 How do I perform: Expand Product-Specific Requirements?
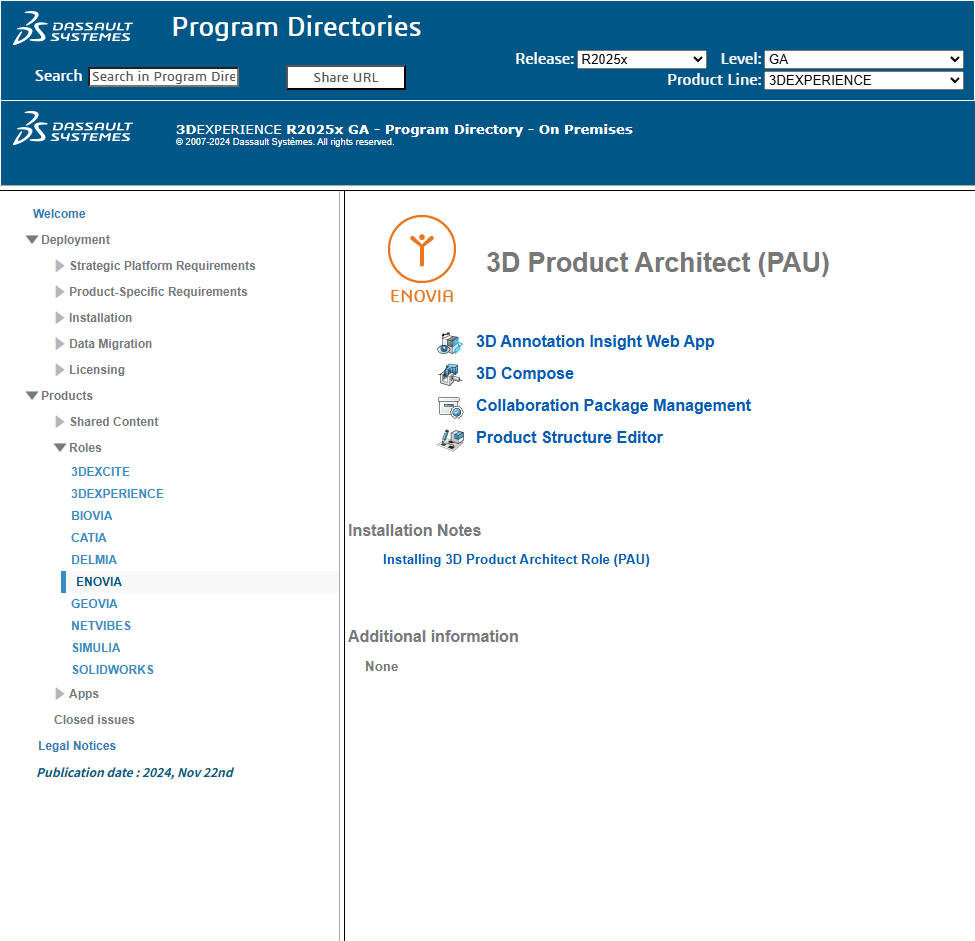tap(60, 292)
